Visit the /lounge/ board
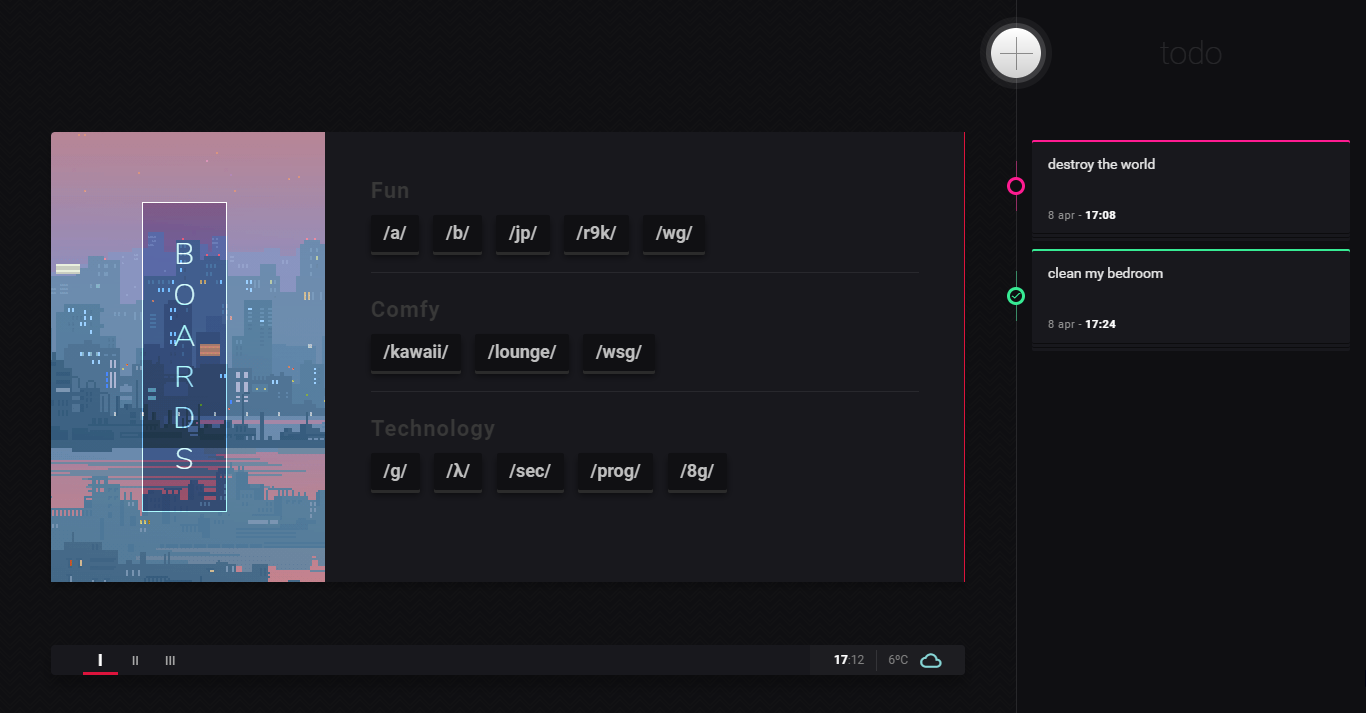The image size is (1366, 713). (x=522, y=353)
